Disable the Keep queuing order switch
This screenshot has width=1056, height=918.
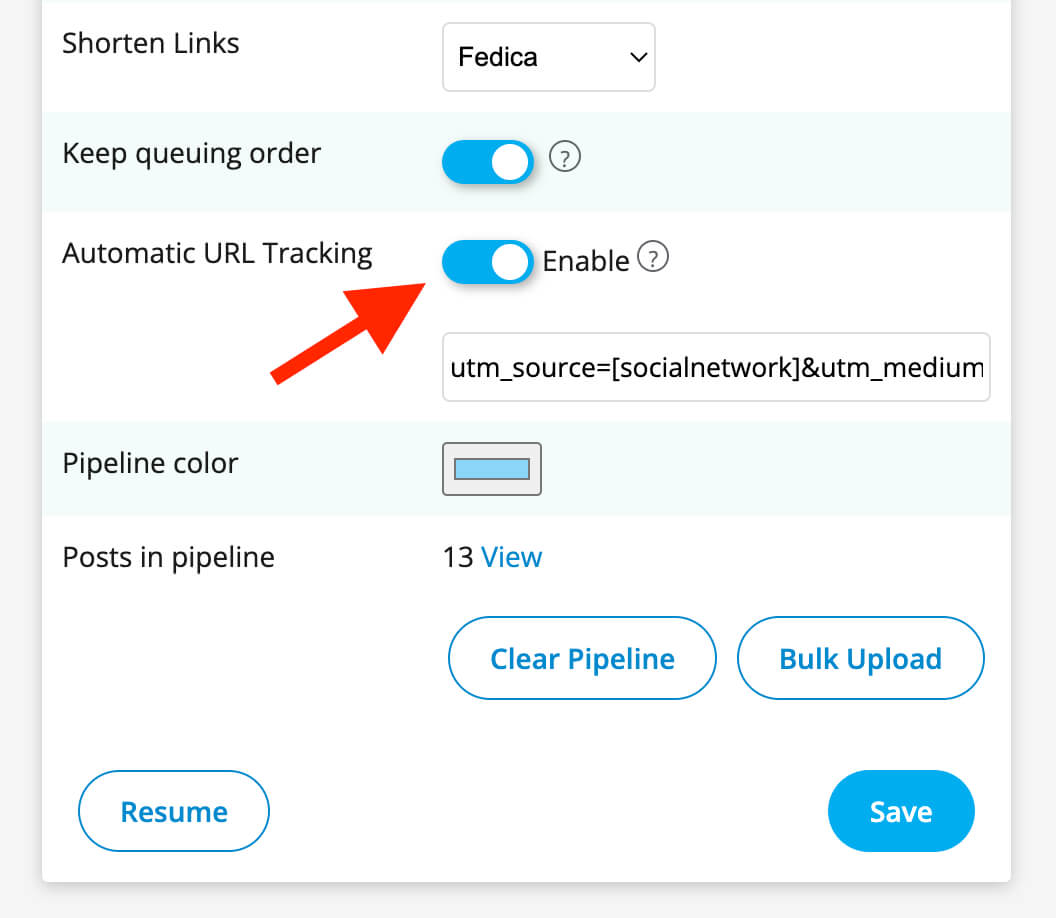pyautogui.click(x=487, y=161)
